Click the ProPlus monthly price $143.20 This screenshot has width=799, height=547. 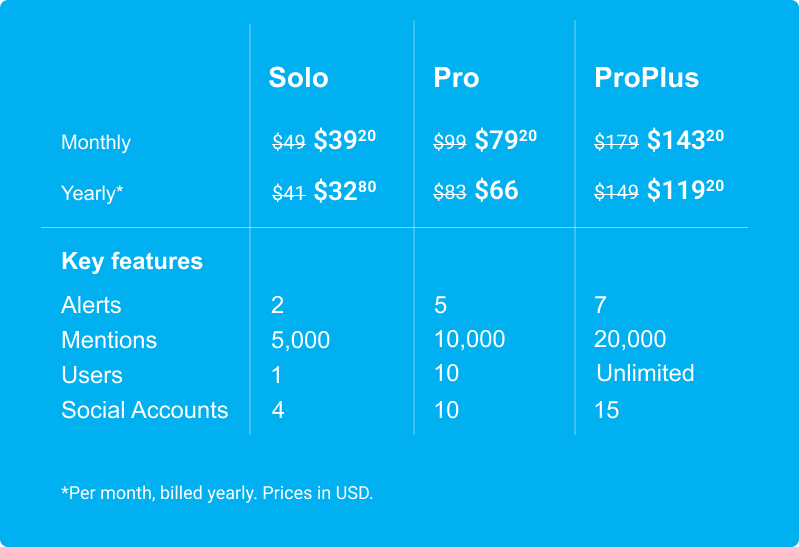coord(685,140)
